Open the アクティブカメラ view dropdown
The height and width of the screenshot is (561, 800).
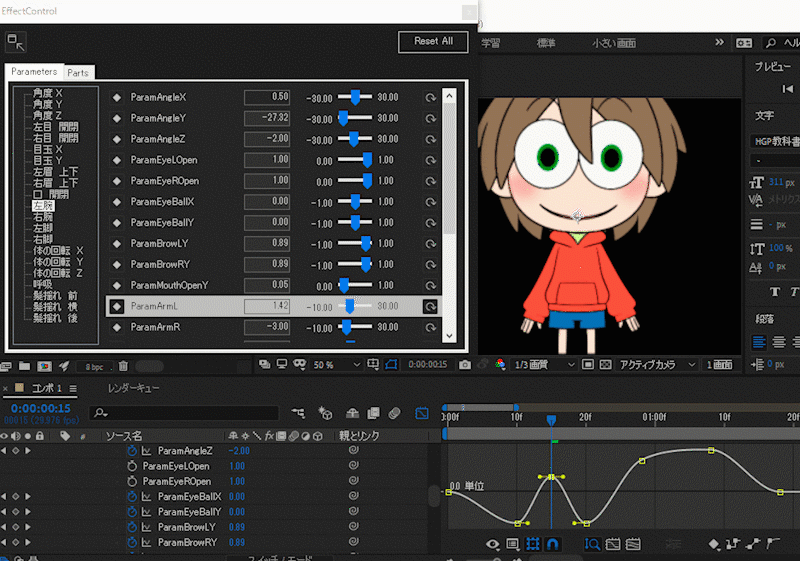tap(658, 365)
